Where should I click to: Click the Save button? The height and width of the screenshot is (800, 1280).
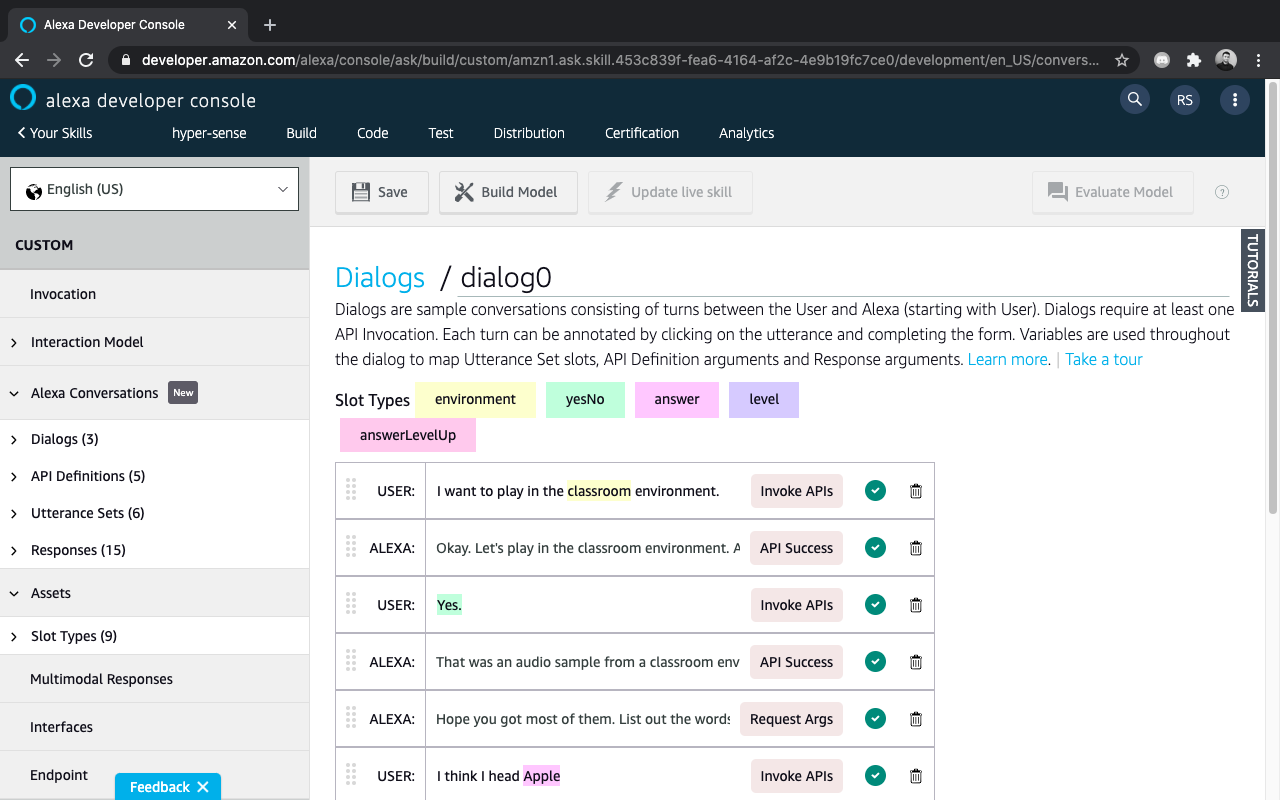click(382, 192)
